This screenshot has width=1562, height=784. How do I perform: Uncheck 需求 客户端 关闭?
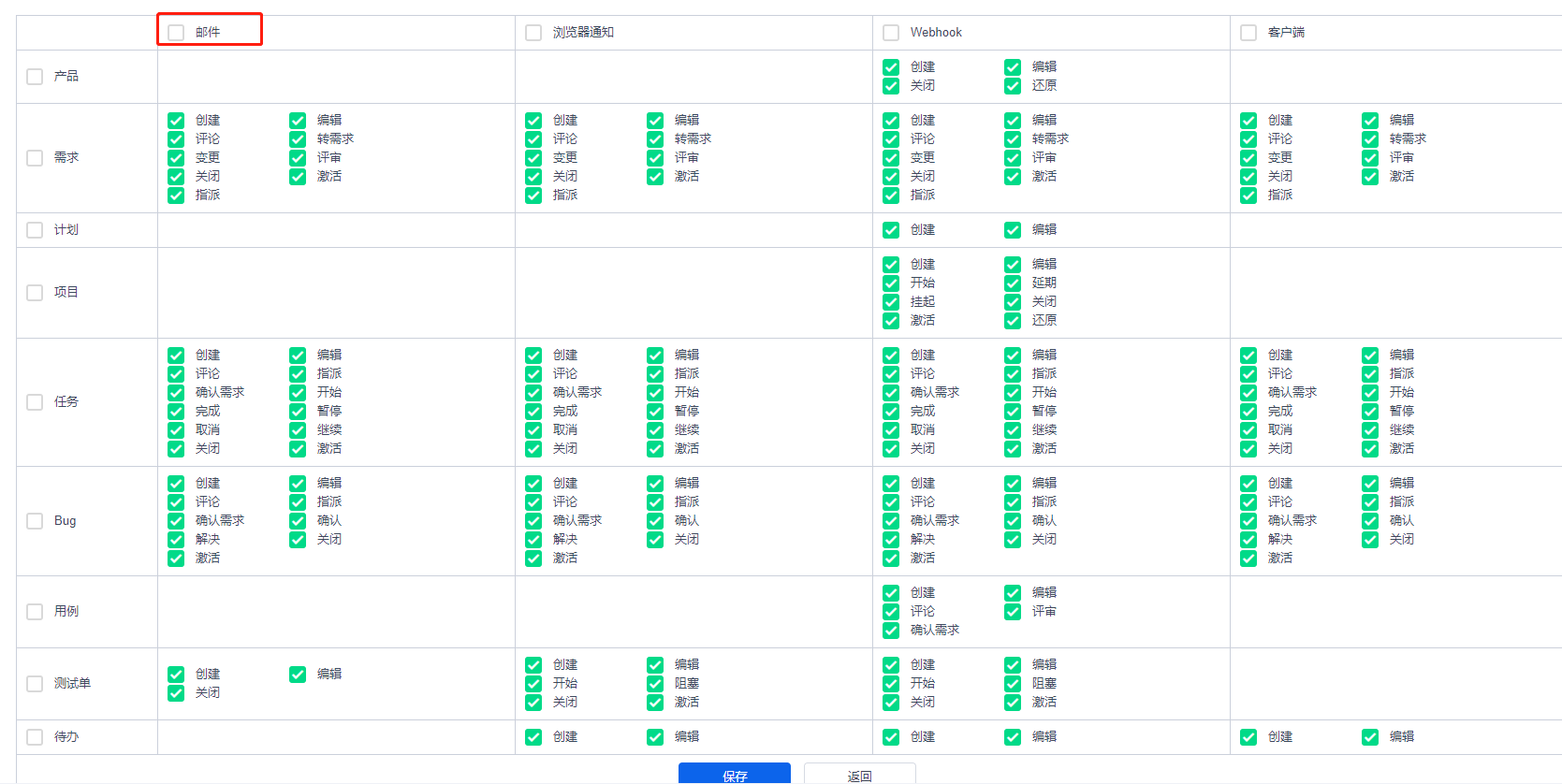[x=1248, y=177]
